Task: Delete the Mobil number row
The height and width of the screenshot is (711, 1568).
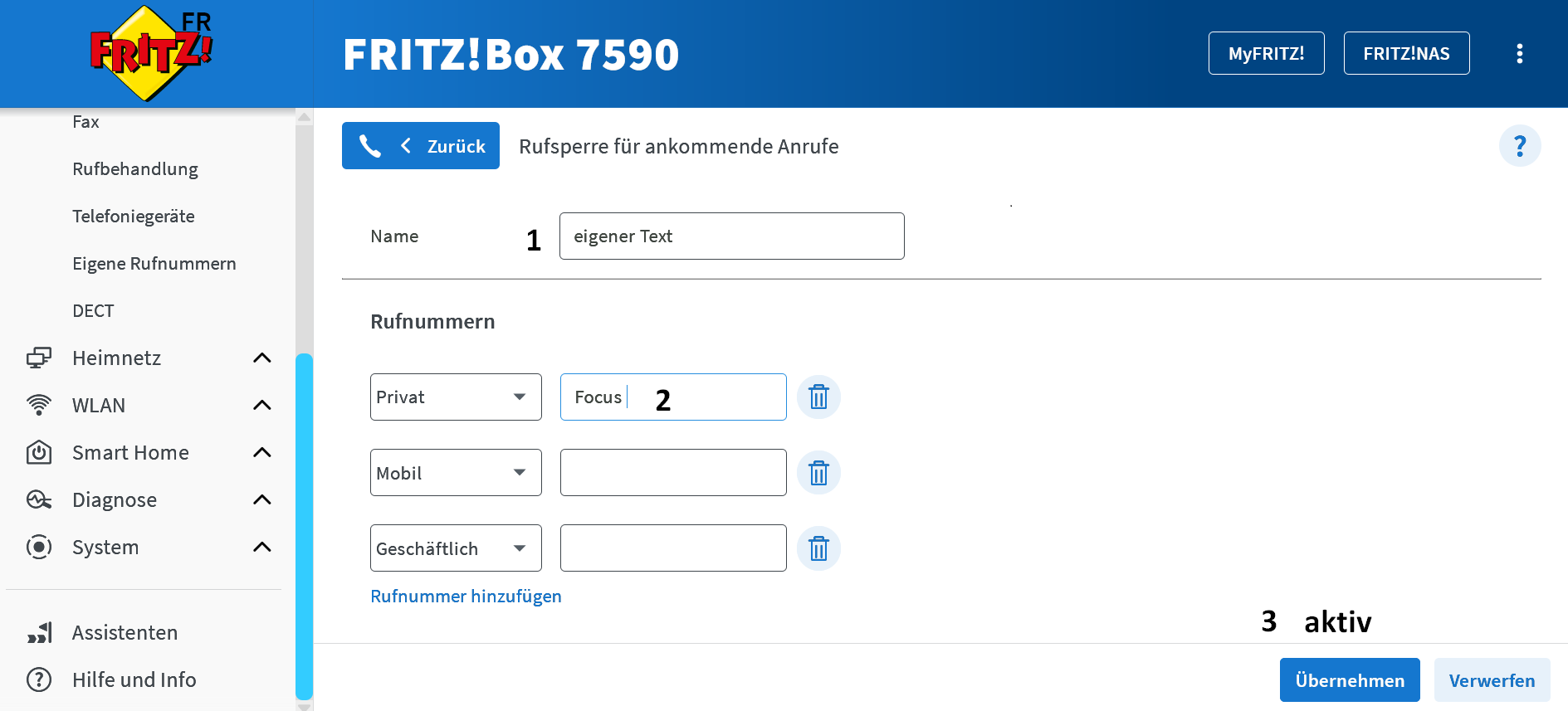Action: [x=818, y=473]
